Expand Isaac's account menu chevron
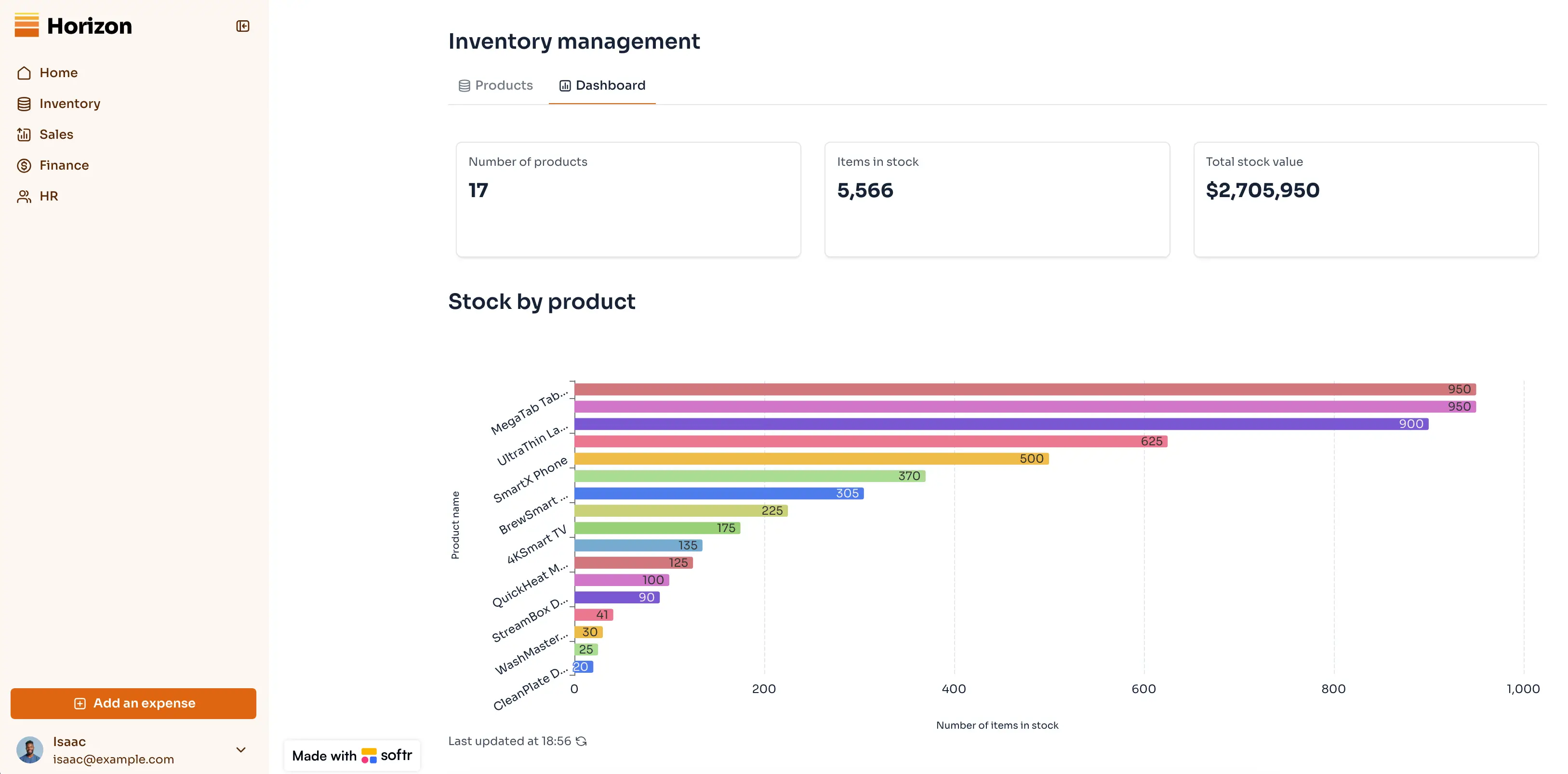The image size is (1568, 774). tap(241, 749)
